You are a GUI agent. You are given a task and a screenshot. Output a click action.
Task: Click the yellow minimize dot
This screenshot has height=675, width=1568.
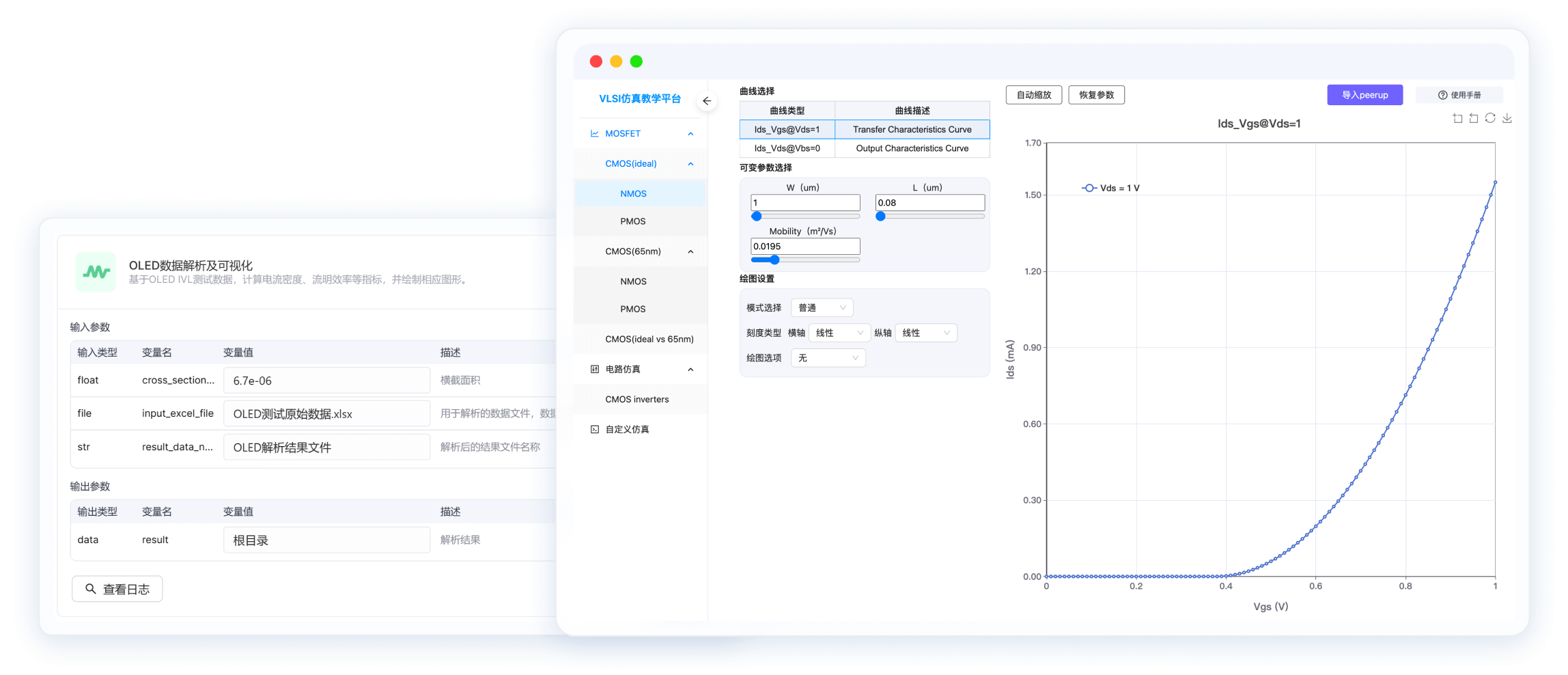click(x=616, y=61)
